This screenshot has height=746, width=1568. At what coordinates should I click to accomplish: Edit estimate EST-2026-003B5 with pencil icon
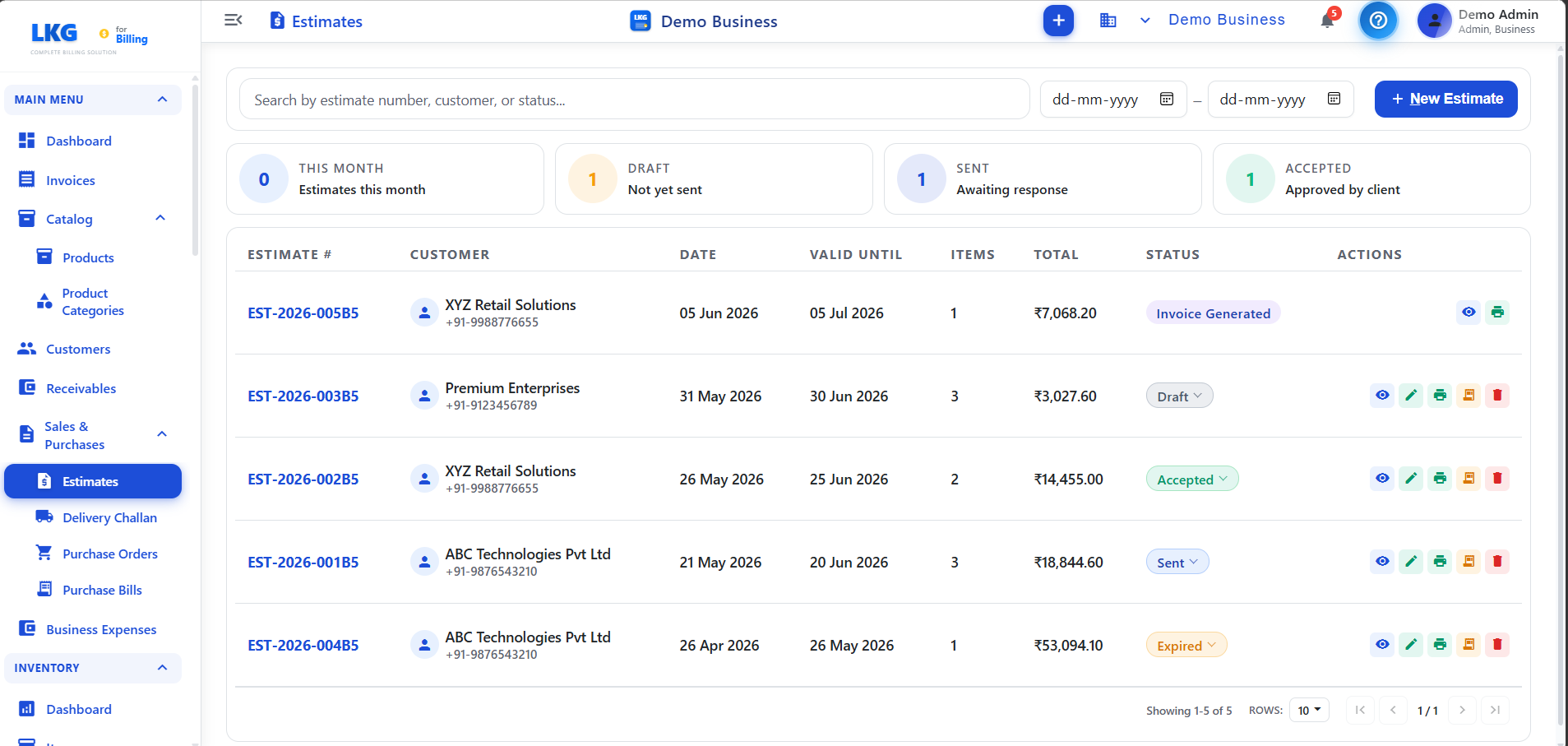click(1411, 396)
